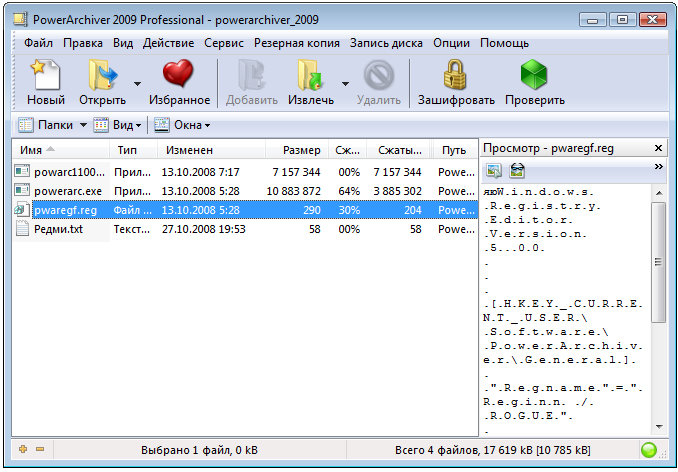The image size is (678, 472).
Task: Click the greyed Удалить icon
Action: tap(379, 75)
